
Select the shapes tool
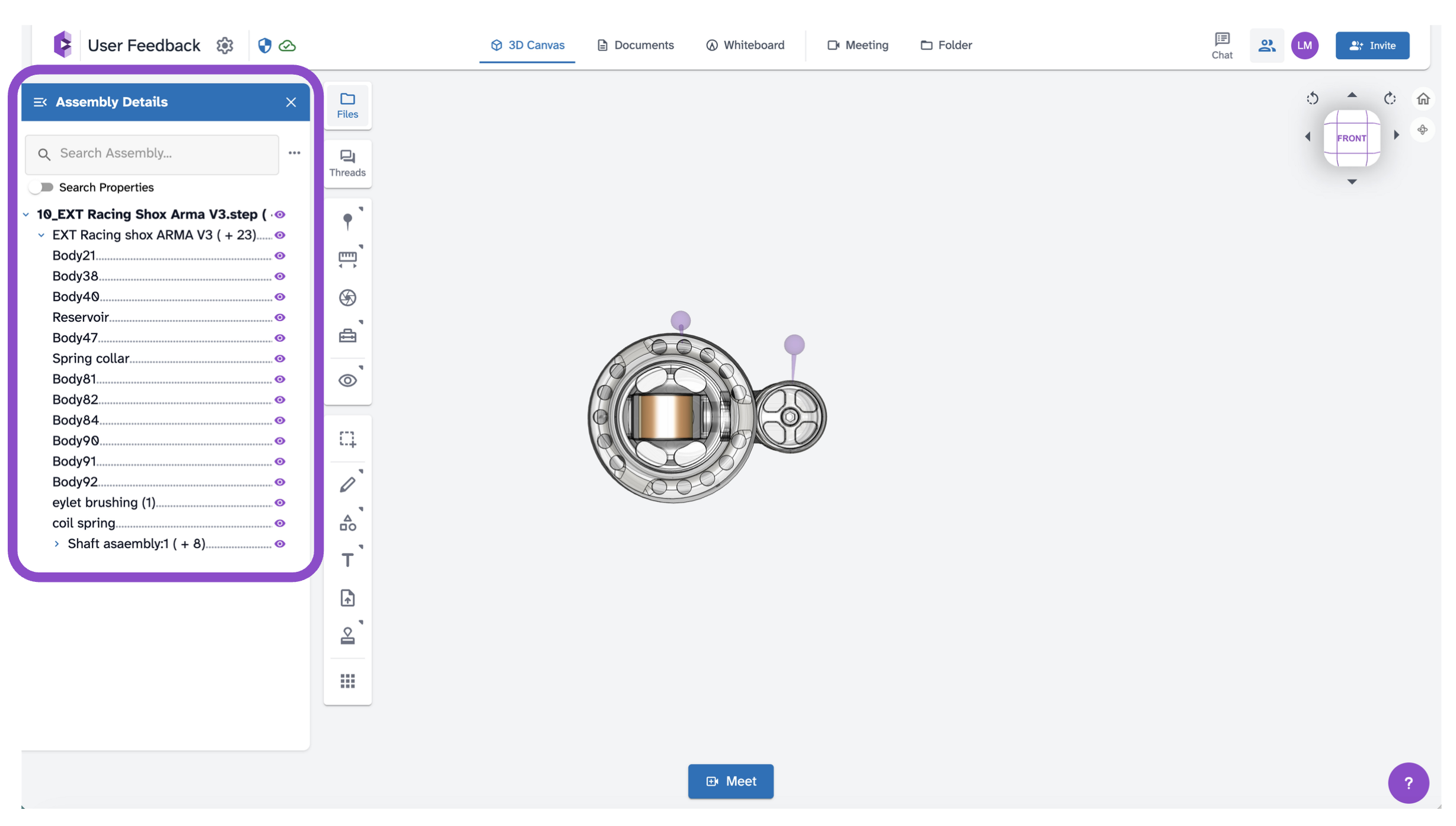pos(347,523)
